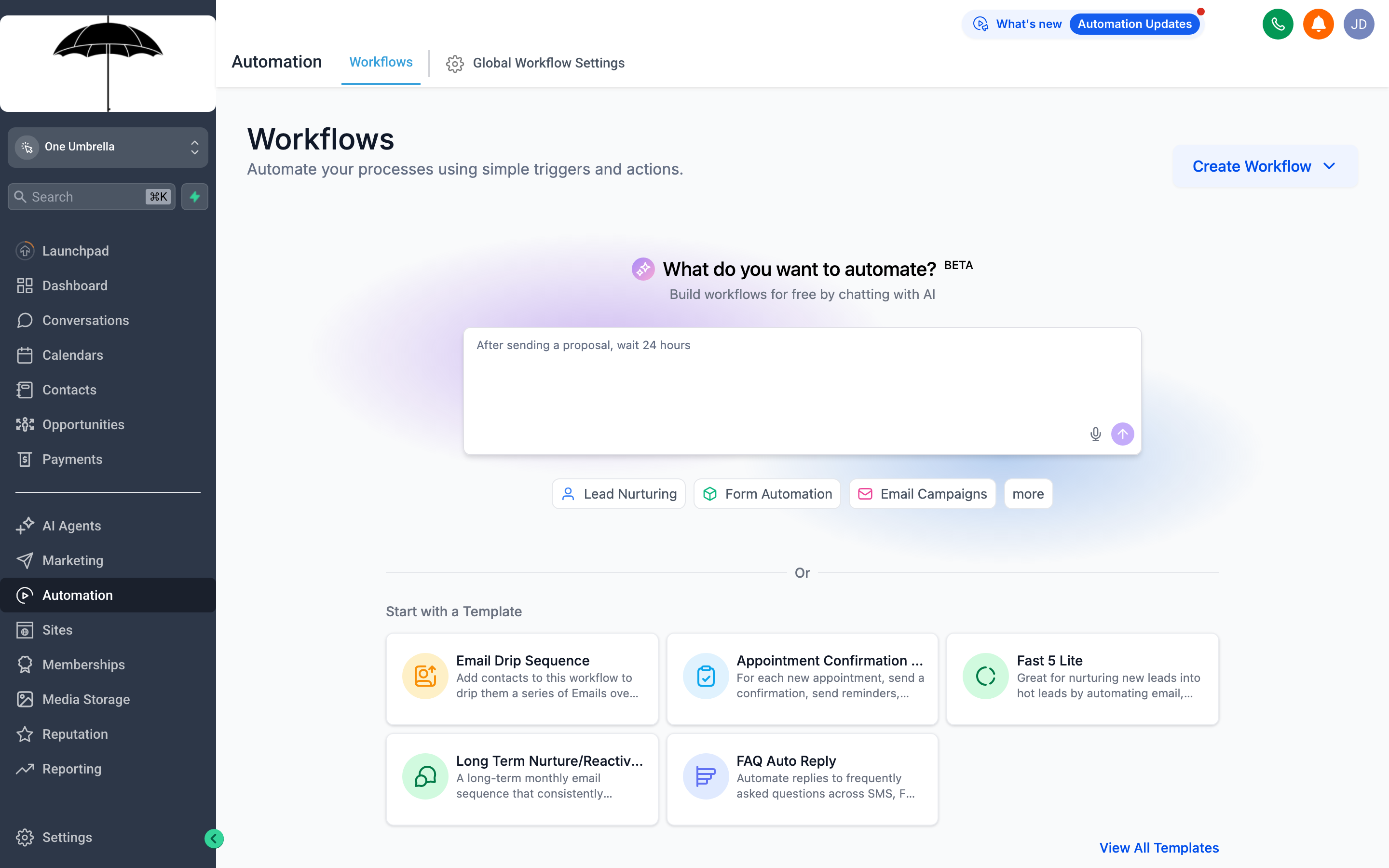The height and width of the screenshot is (868, 1389).
Task: Click the Marketing paper plane icon
Action: [x=25, y=560]
